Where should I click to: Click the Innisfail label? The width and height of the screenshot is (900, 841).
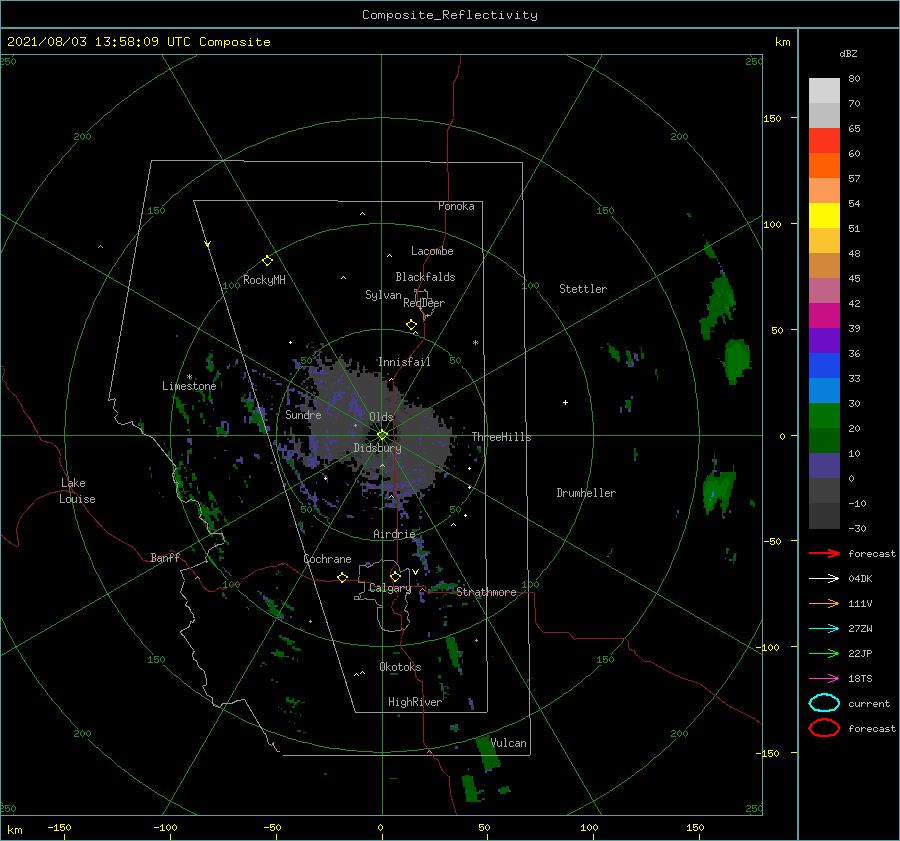click(404, 362)
